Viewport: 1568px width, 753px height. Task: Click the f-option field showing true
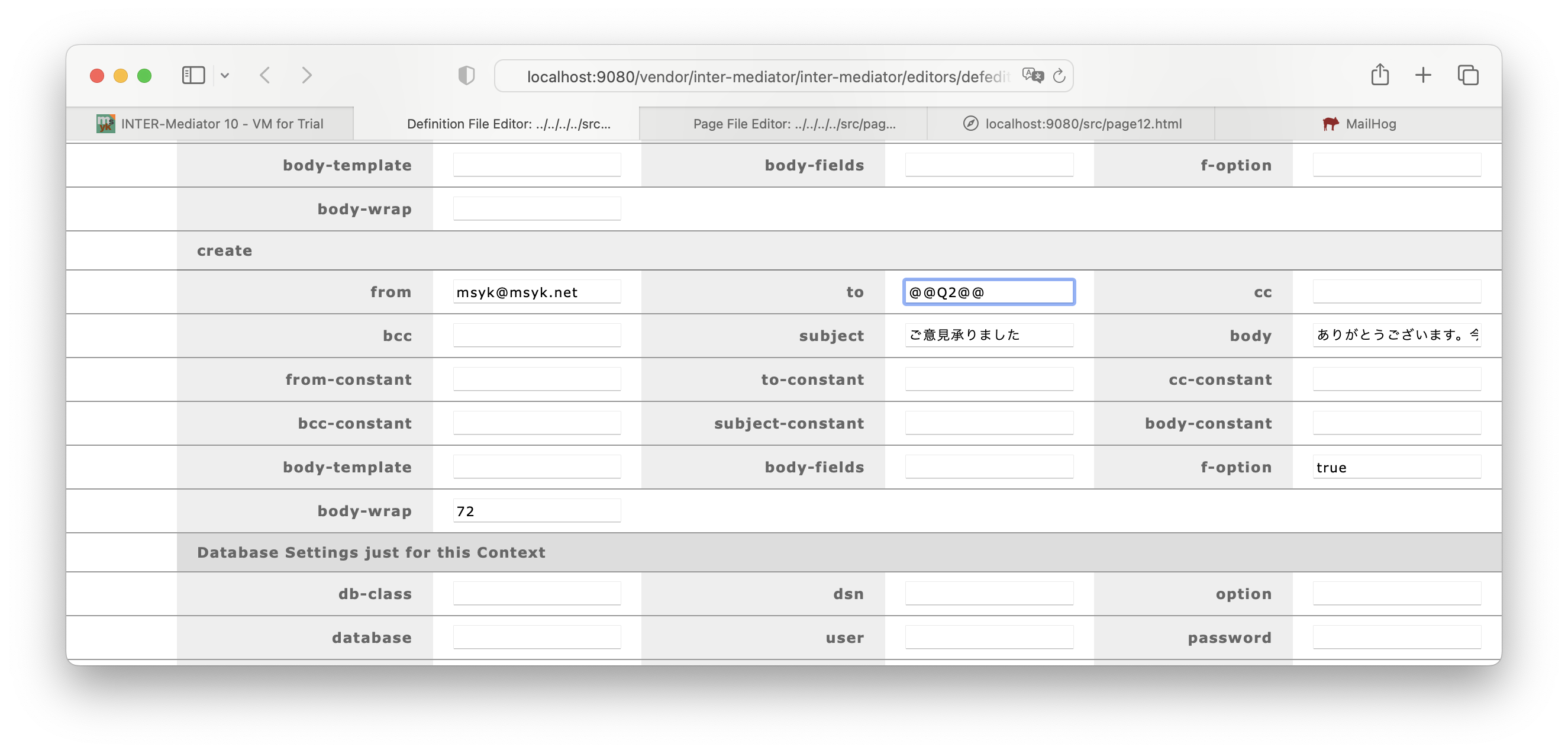(x=1397, y=467)
